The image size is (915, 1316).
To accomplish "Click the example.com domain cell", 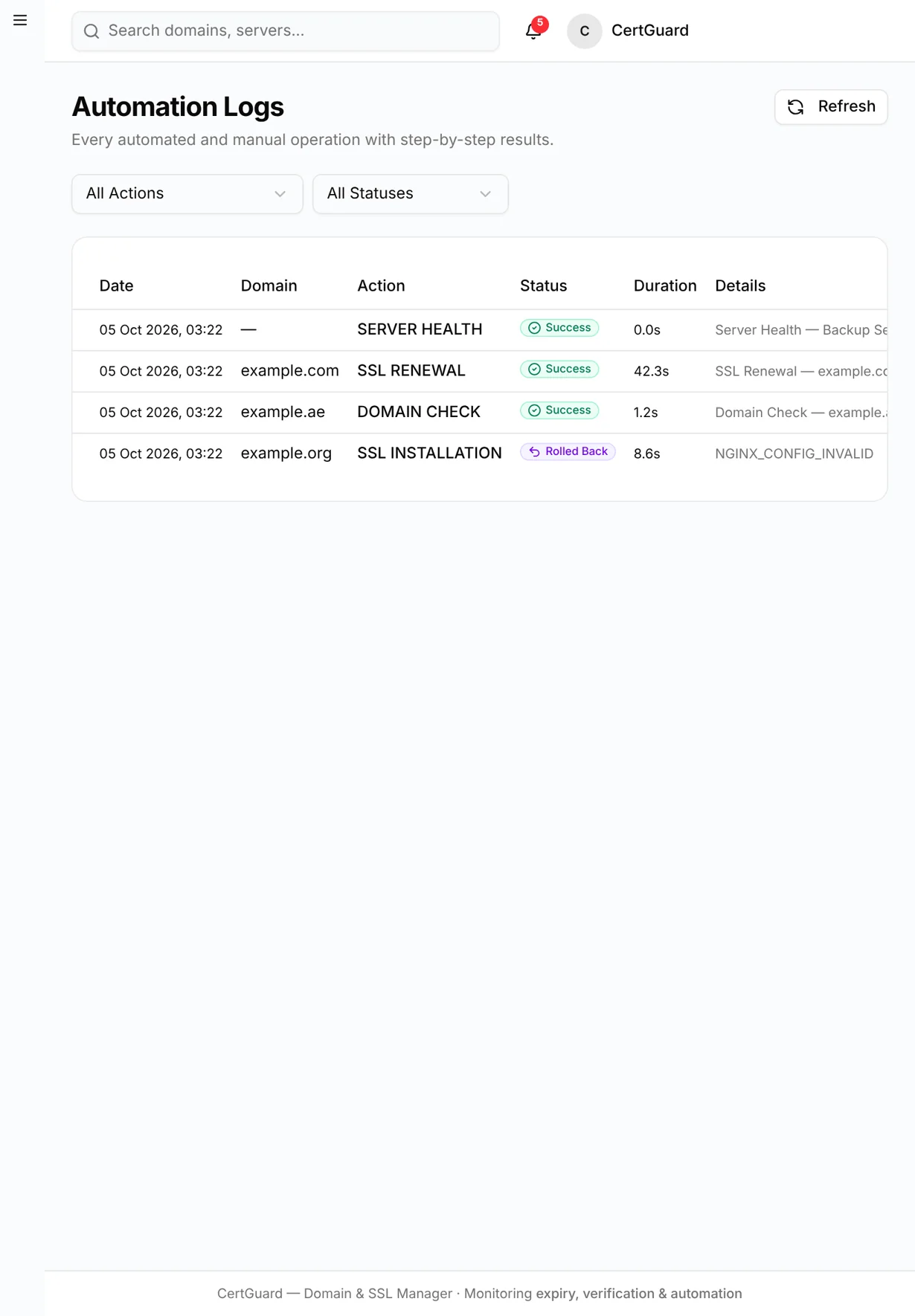I will point(290,371).
